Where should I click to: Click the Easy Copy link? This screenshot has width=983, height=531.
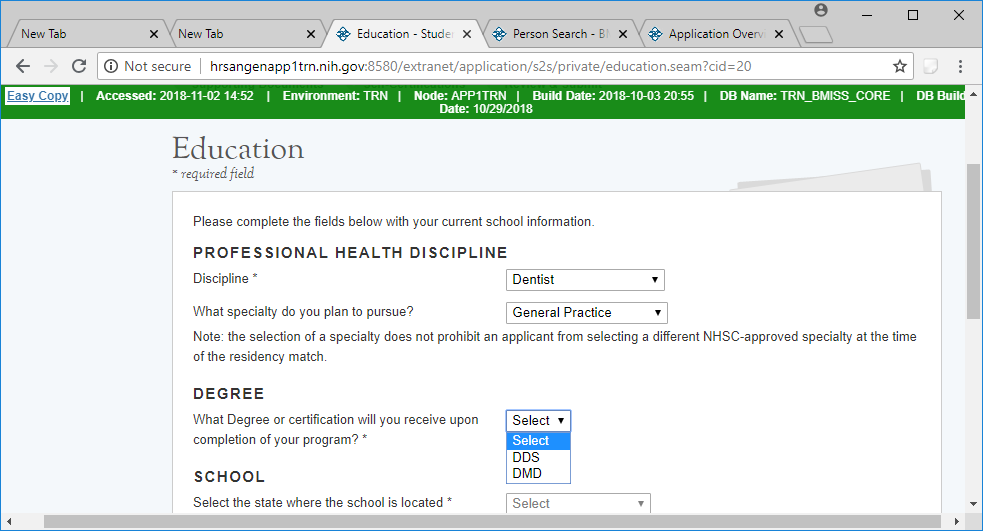click(38, 96)
